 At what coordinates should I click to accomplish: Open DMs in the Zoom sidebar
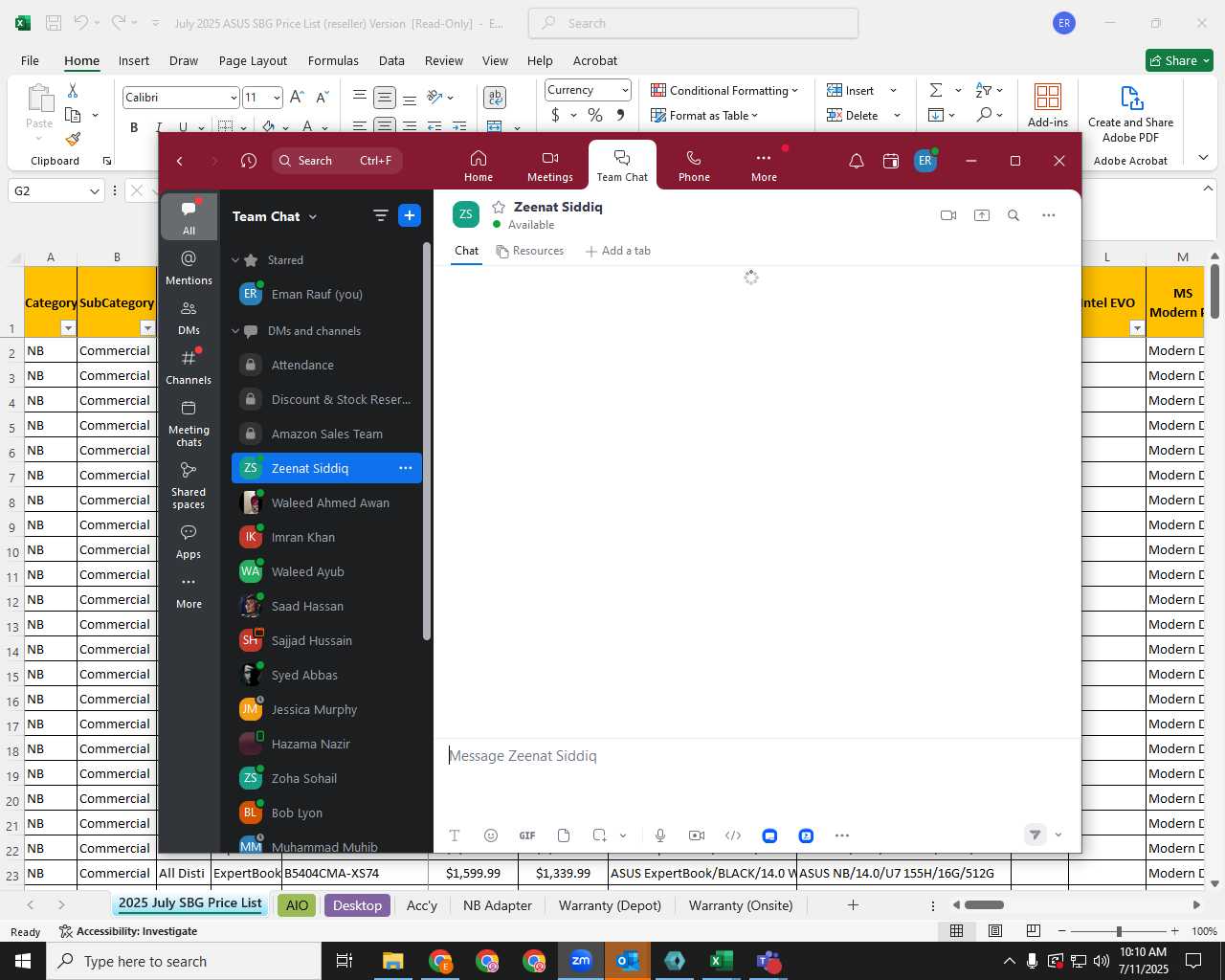(189, 318)
